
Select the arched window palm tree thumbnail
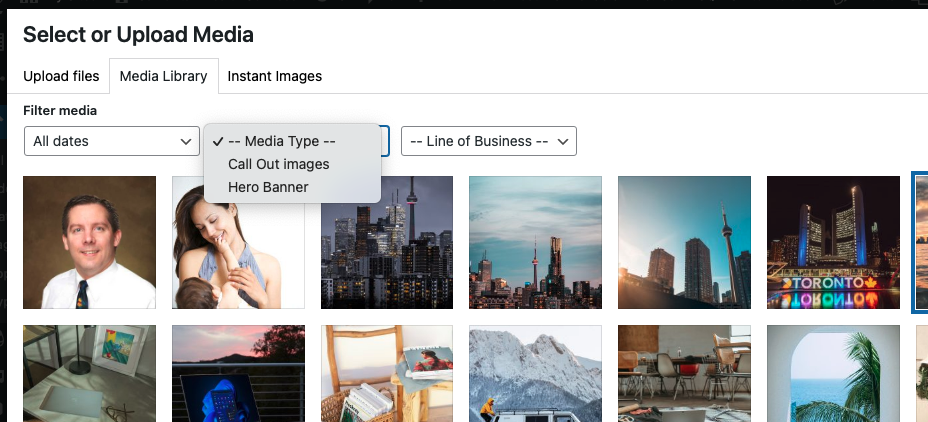[833, 373]
